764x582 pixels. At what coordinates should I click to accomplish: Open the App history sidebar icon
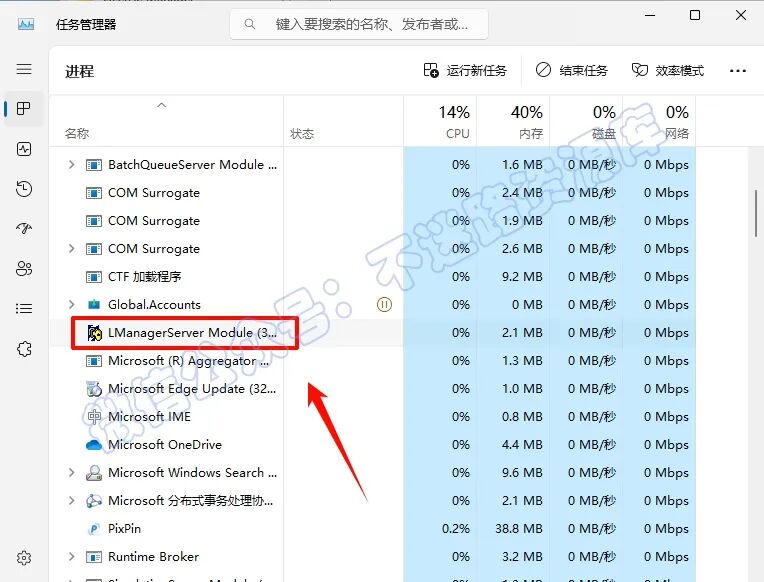24,189
